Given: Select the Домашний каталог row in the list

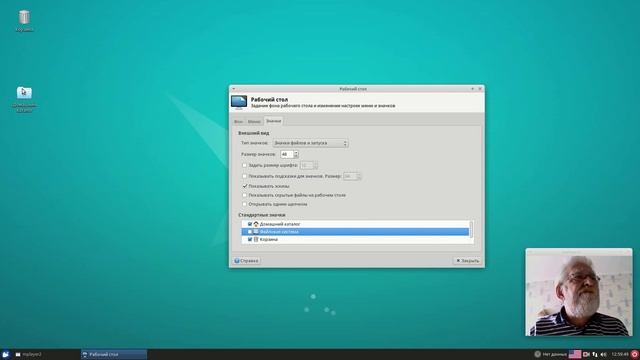Looking at the screenshot, I should click(x=355, y=224).
